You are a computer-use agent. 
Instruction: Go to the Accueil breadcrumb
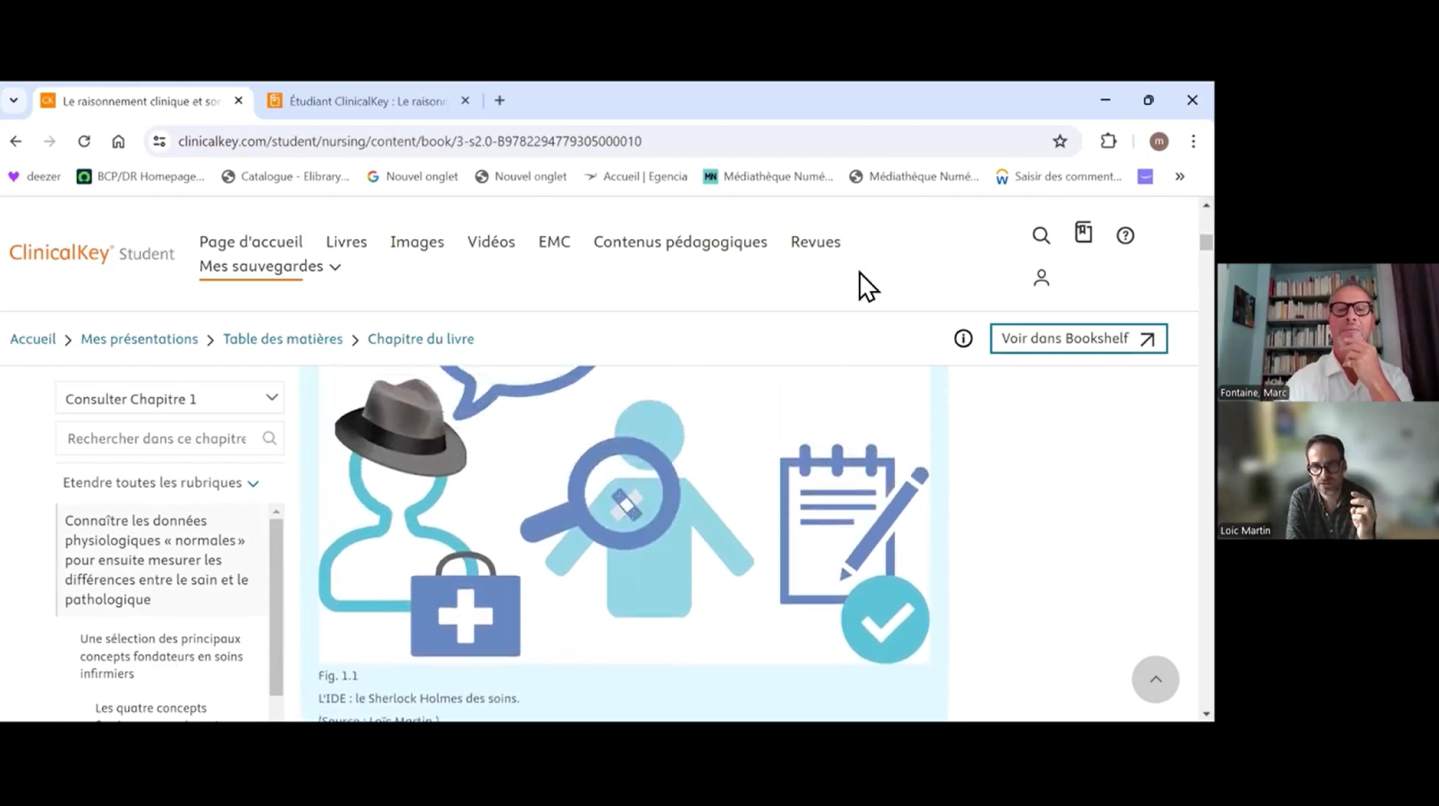coord(33,339)
